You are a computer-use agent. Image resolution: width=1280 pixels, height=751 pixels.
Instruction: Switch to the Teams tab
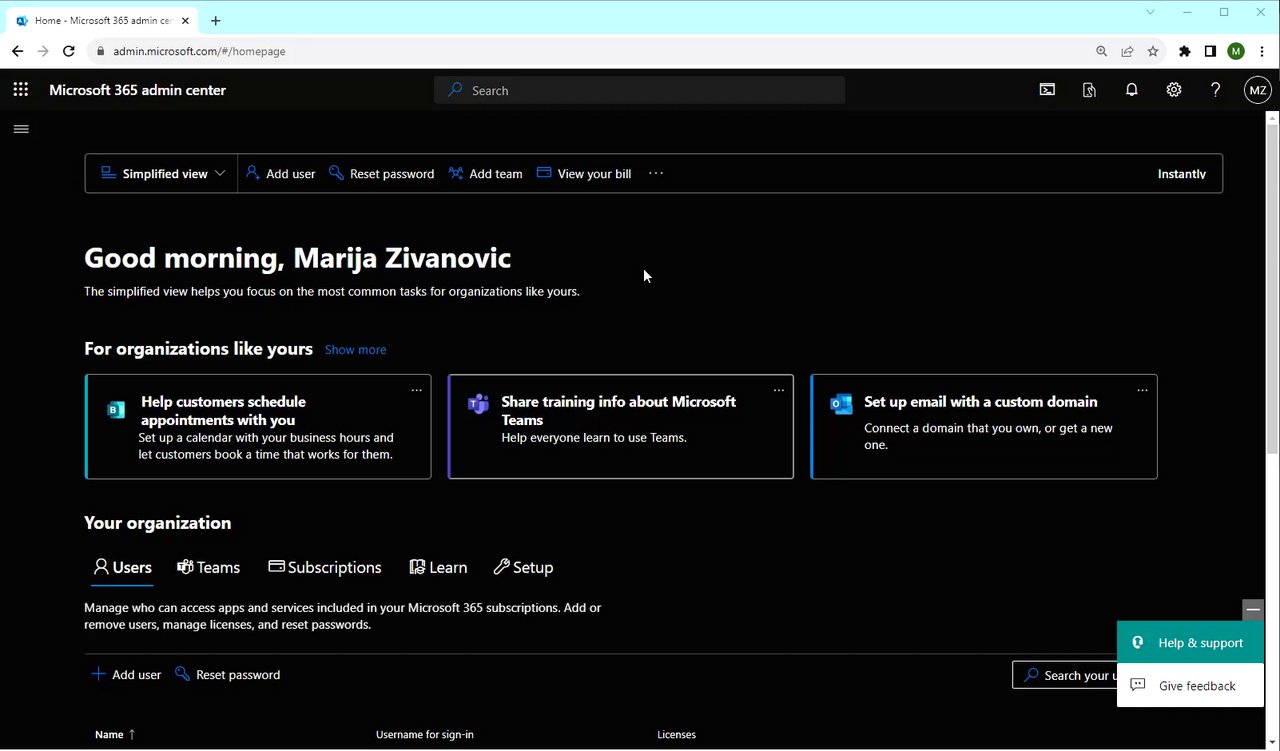click(208, 567)
